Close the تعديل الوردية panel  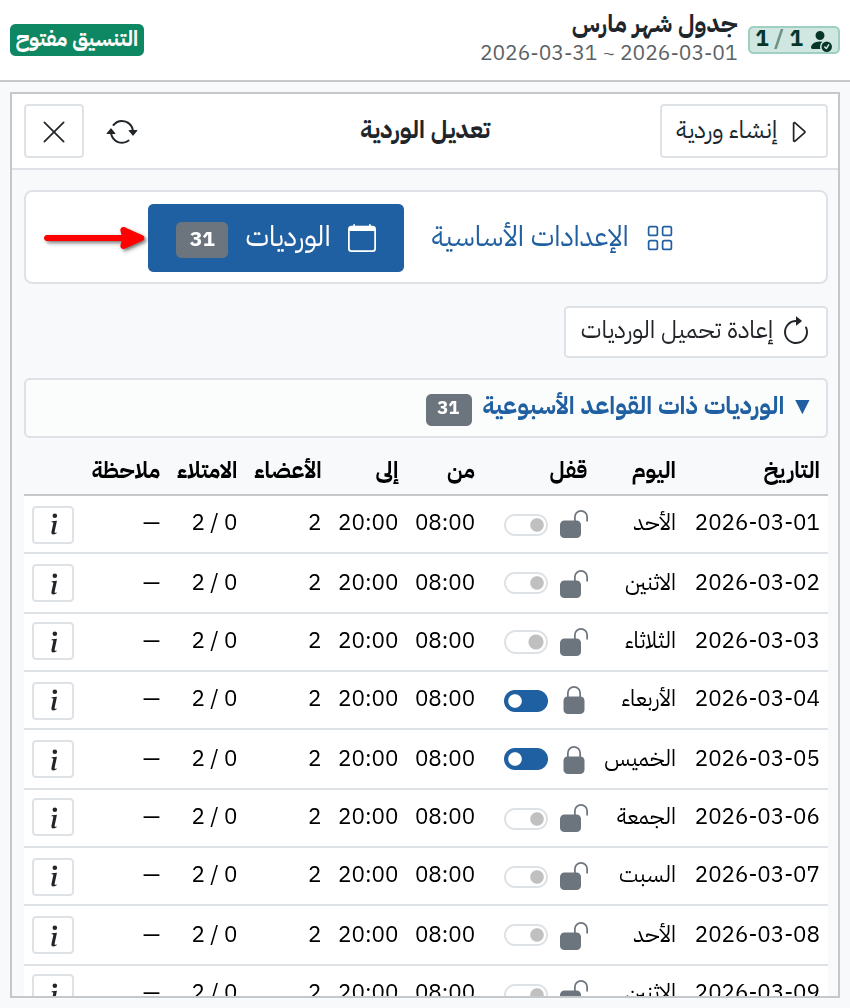(54, 132)
